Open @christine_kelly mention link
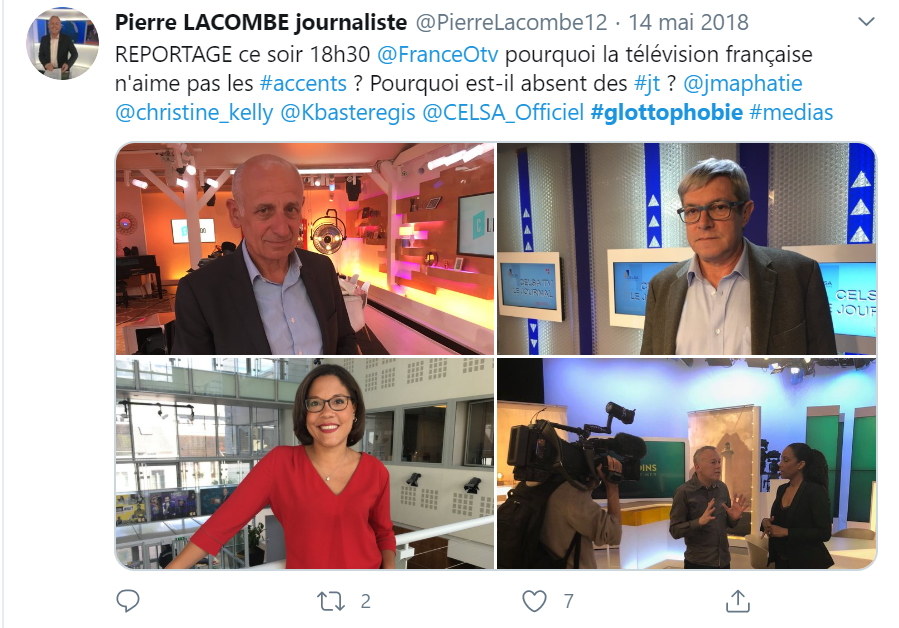This screenshot has width=899, height=628. pyautogui.click(x=194, y=112)
